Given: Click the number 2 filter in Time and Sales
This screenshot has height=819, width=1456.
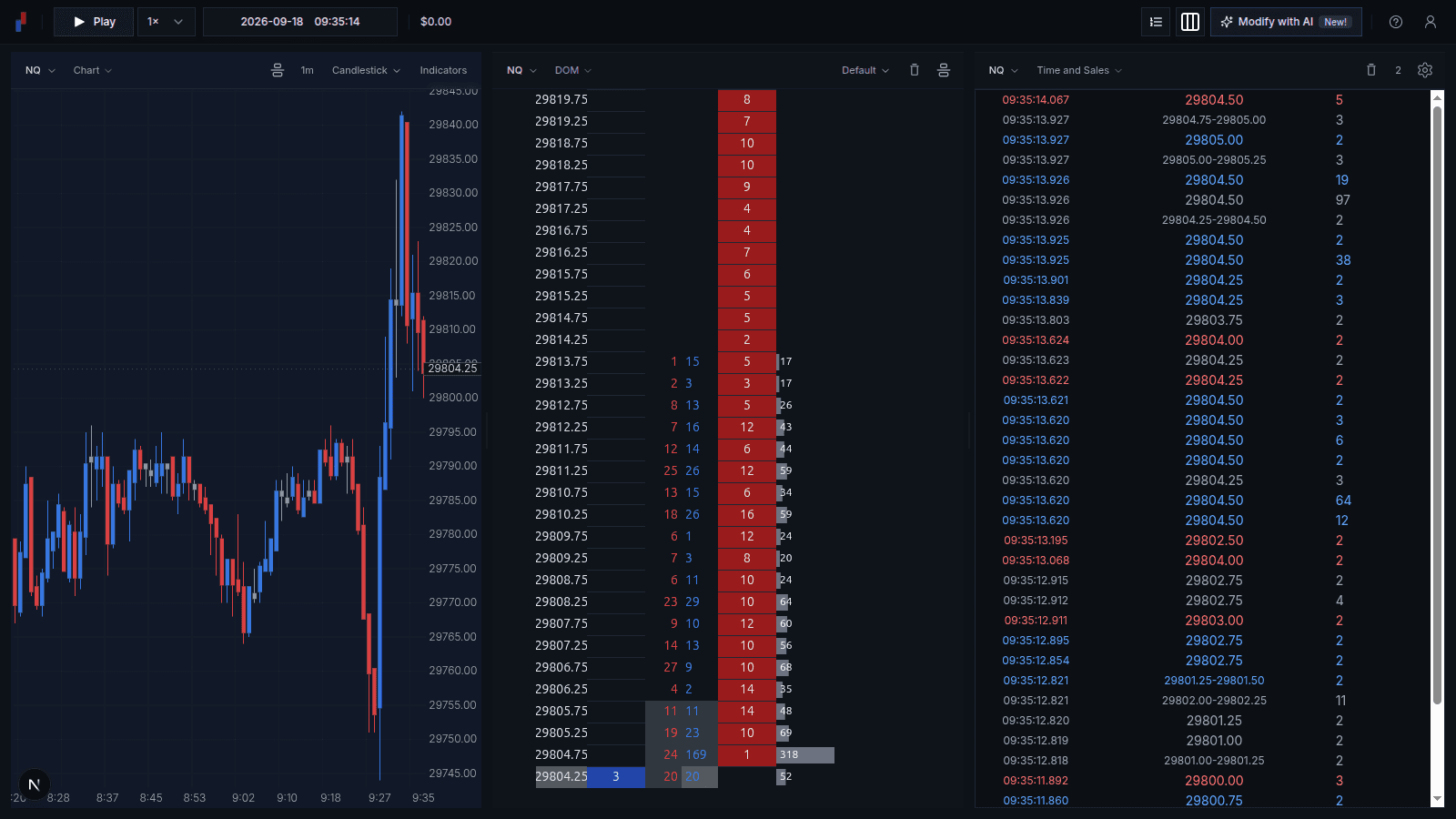Looking at the screenshot, I should (1398, 70).
